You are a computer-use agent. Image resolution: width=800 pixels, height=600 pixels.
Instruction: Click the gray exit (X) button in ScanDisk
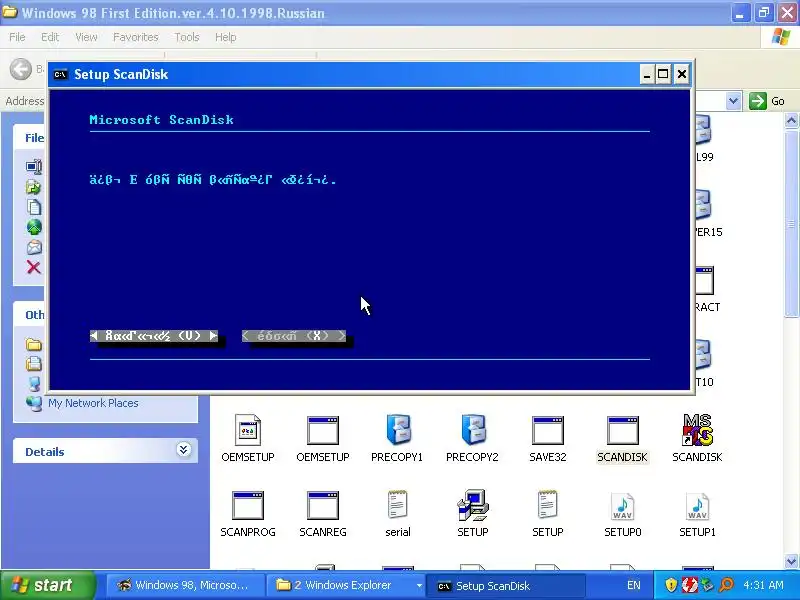pyautogui.click(x=294, y=336)
